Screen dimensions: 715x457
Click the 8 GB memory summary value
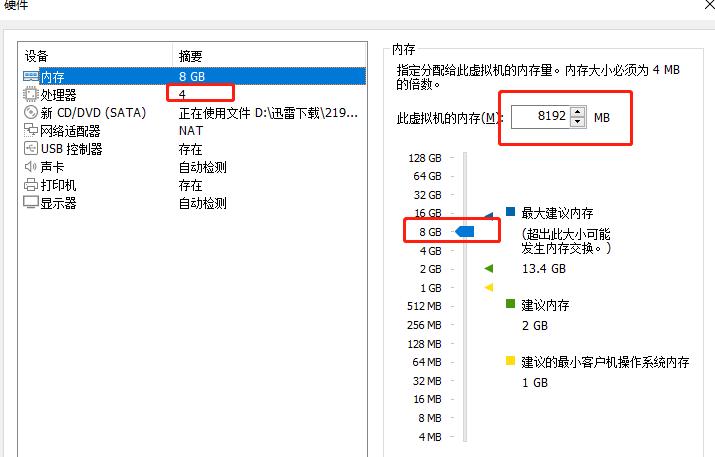click(x=192, y=77)
